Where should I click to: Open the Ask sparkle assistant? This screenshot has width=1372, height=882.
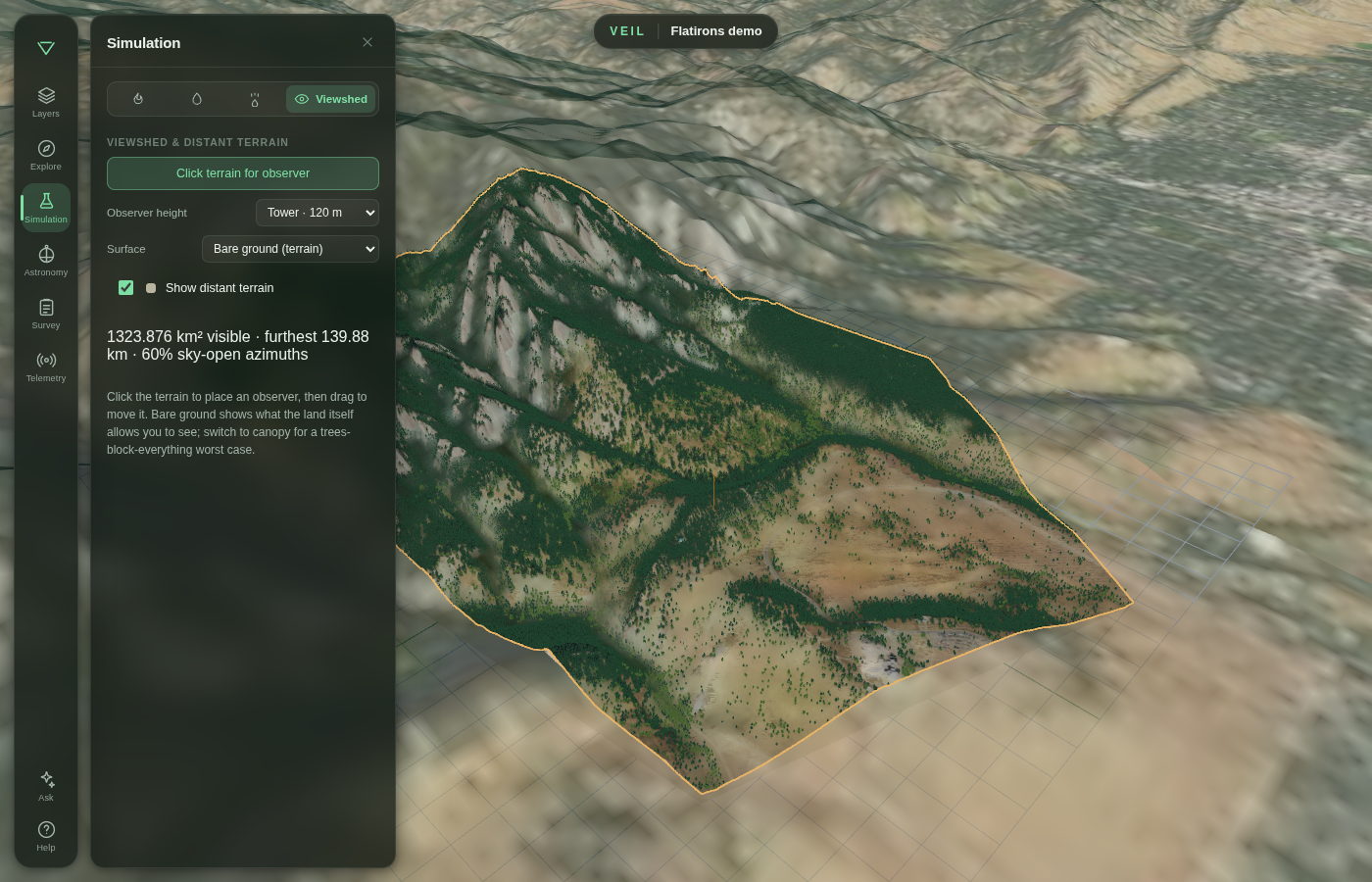coord(46,786)
